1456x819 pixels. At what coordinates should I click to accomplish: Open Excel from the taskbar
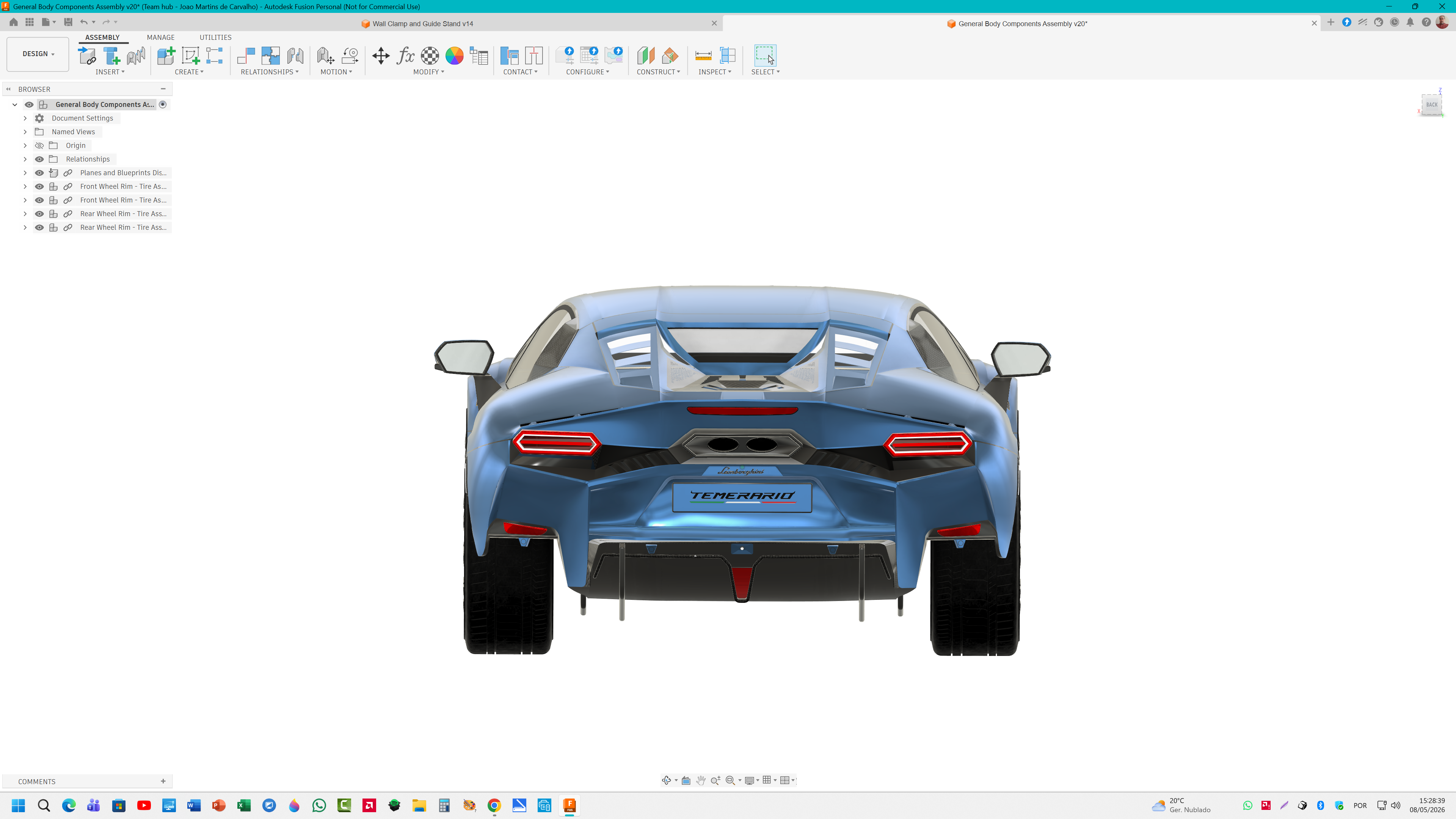click(244, 805)
